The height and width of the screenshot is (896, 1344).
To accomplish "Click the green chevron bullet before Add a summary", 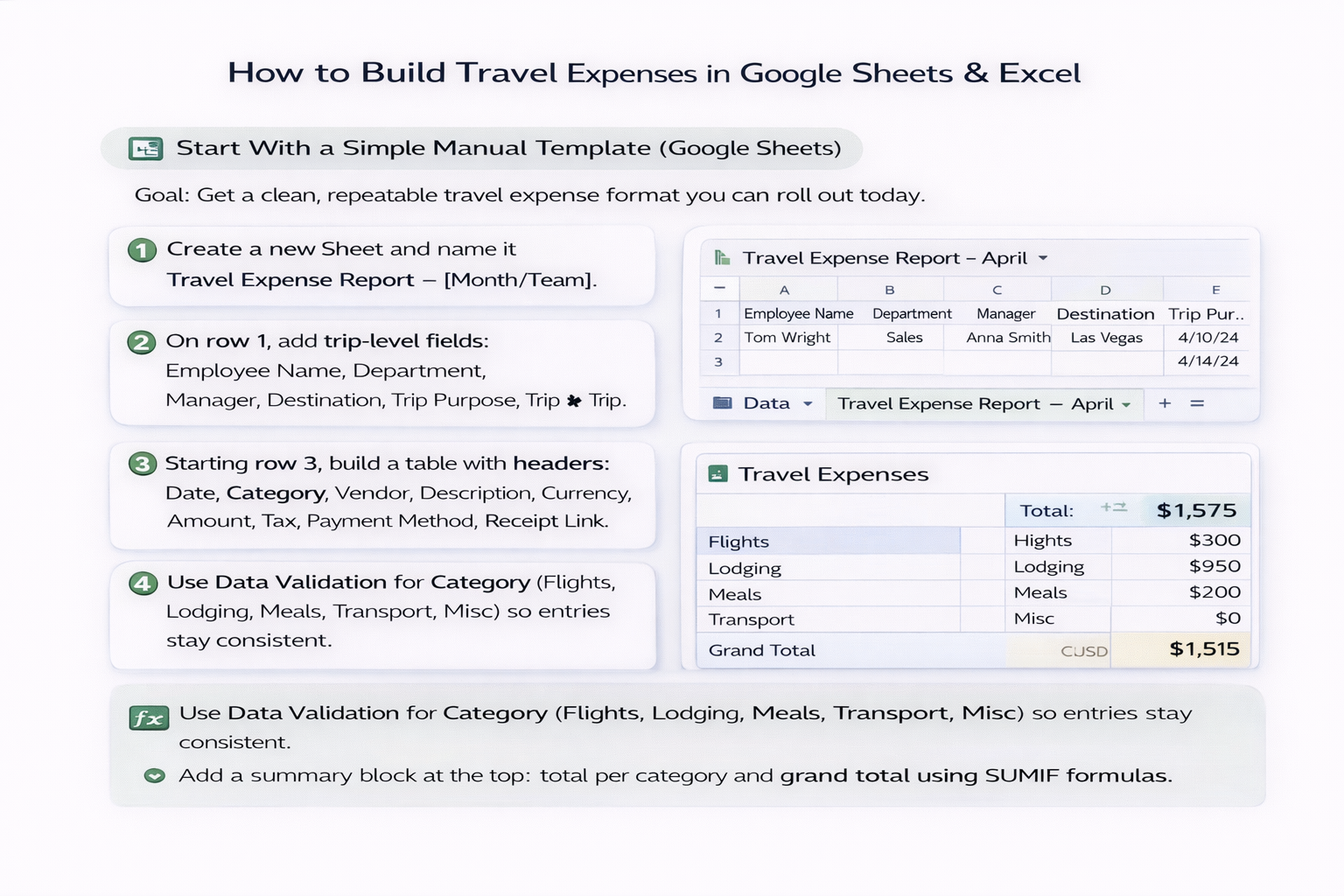I will point(154,776).
